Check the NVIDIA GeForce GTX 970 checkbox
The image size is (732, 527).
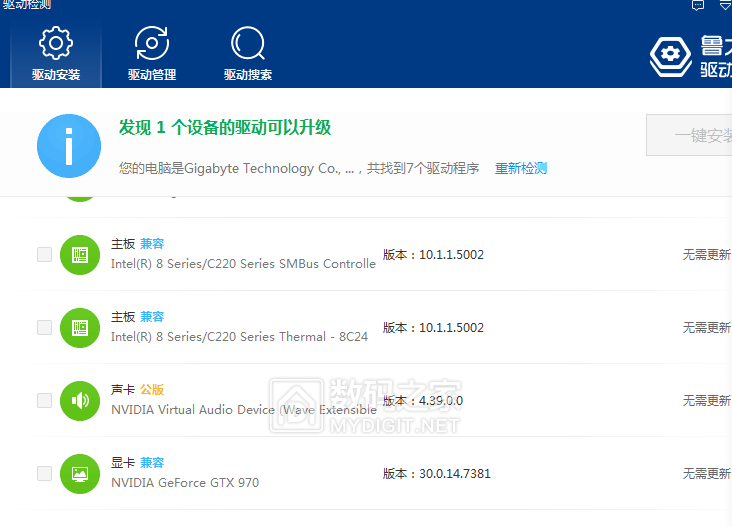[44, 473]
